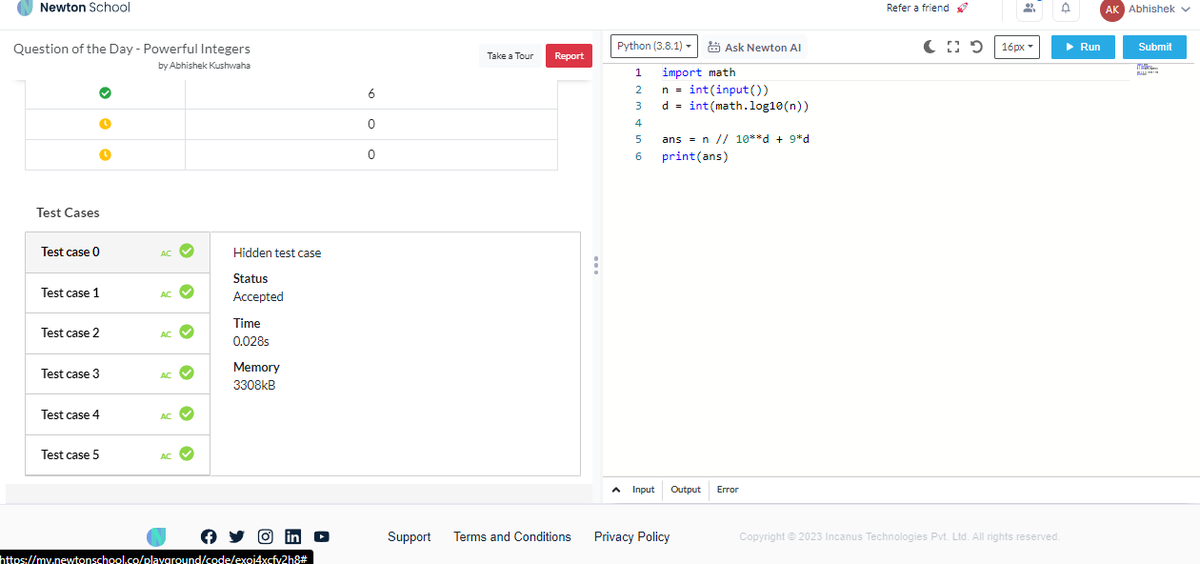The image size is (1200, 564).
Task: Click the green accepted icon in score 6 row
Action: tap(104, 93)
